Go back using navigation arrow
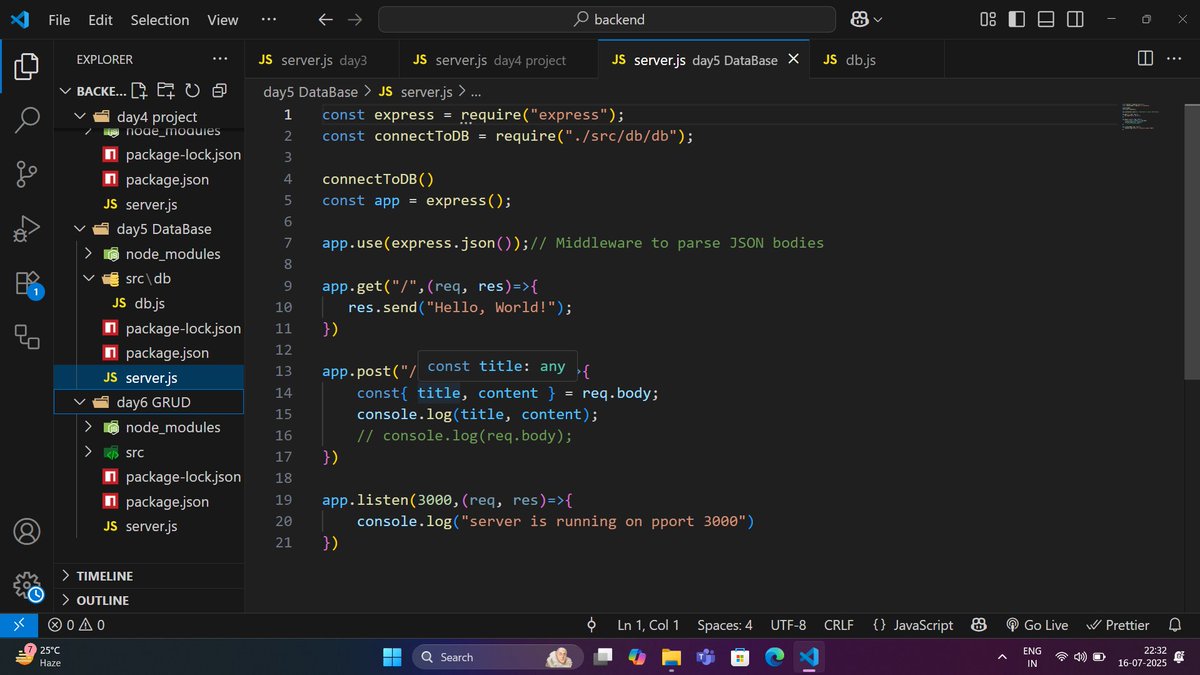Image resolution: width=1200 pixels, height=675 pixels. (325, 19)
